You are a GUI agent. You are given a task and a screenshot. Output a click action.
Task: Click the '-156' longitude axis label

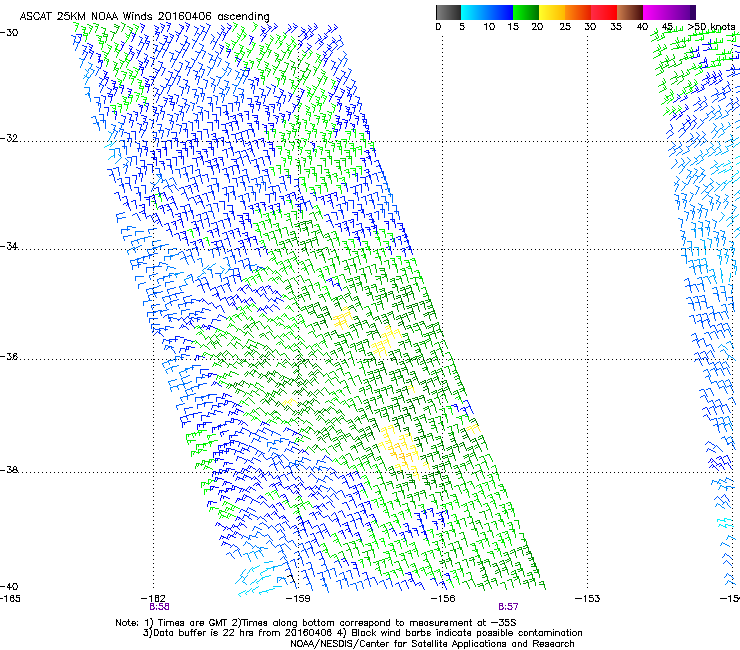click(x=443, y=599)
